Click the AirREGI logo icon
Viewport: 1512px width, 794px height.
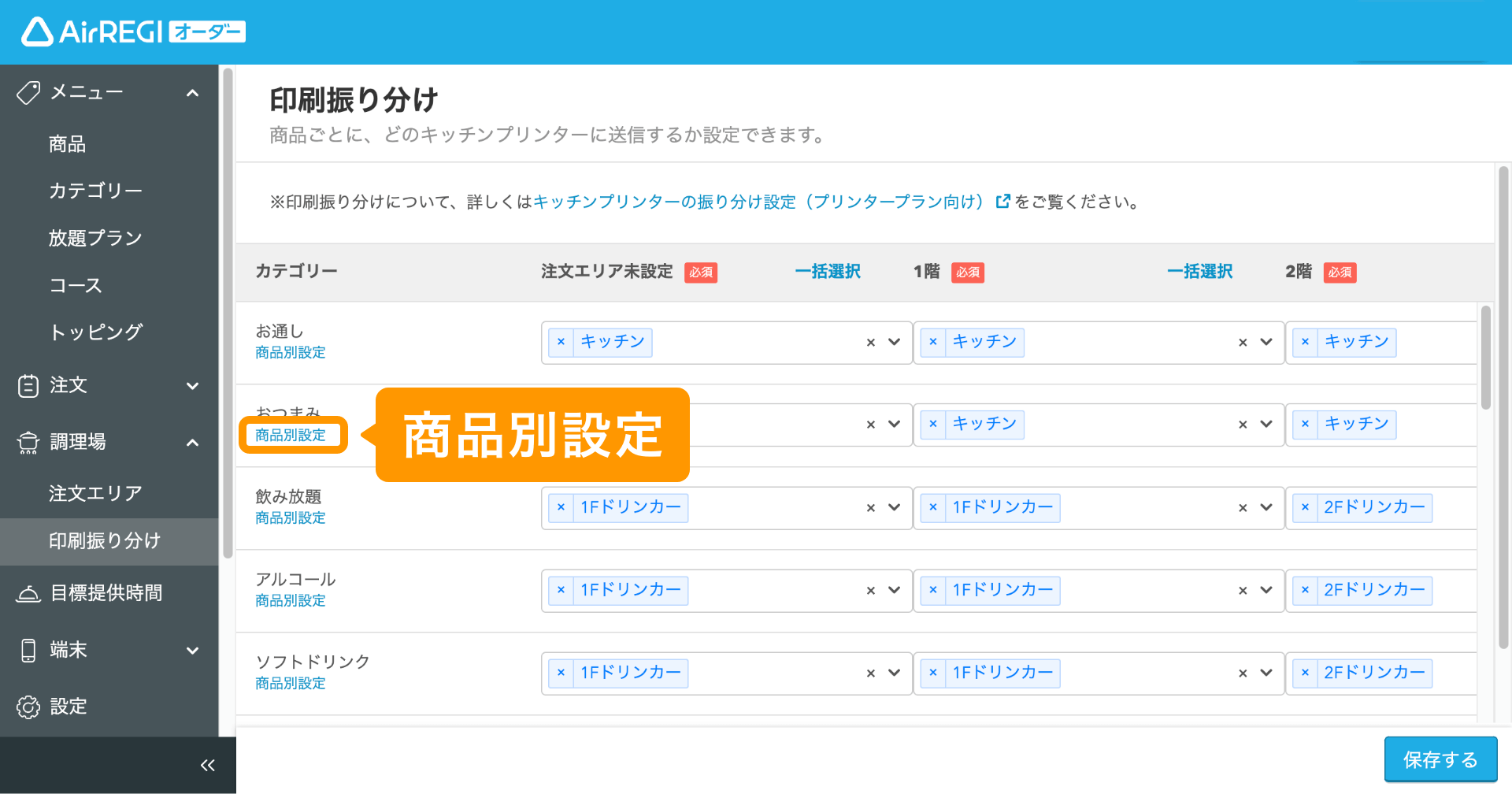[x=37, y=32]
